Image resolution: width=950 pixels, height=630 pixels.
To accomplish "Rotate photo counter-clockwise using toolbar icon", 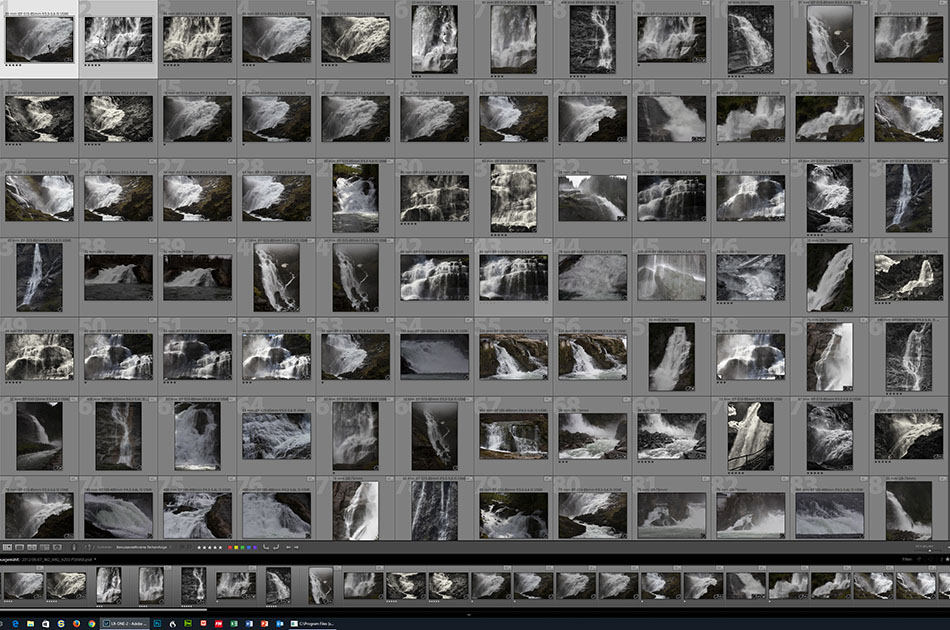I will pos(265,547).
